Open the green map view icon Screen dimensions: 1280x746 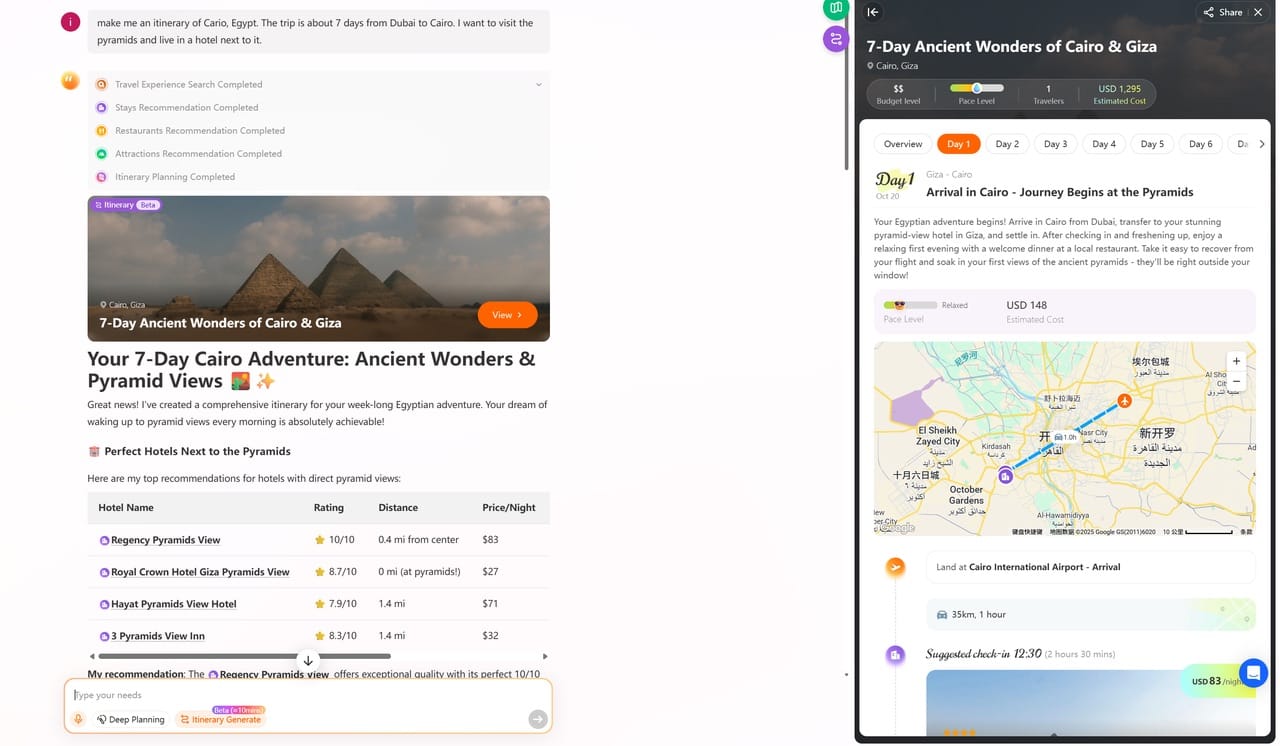835,9
